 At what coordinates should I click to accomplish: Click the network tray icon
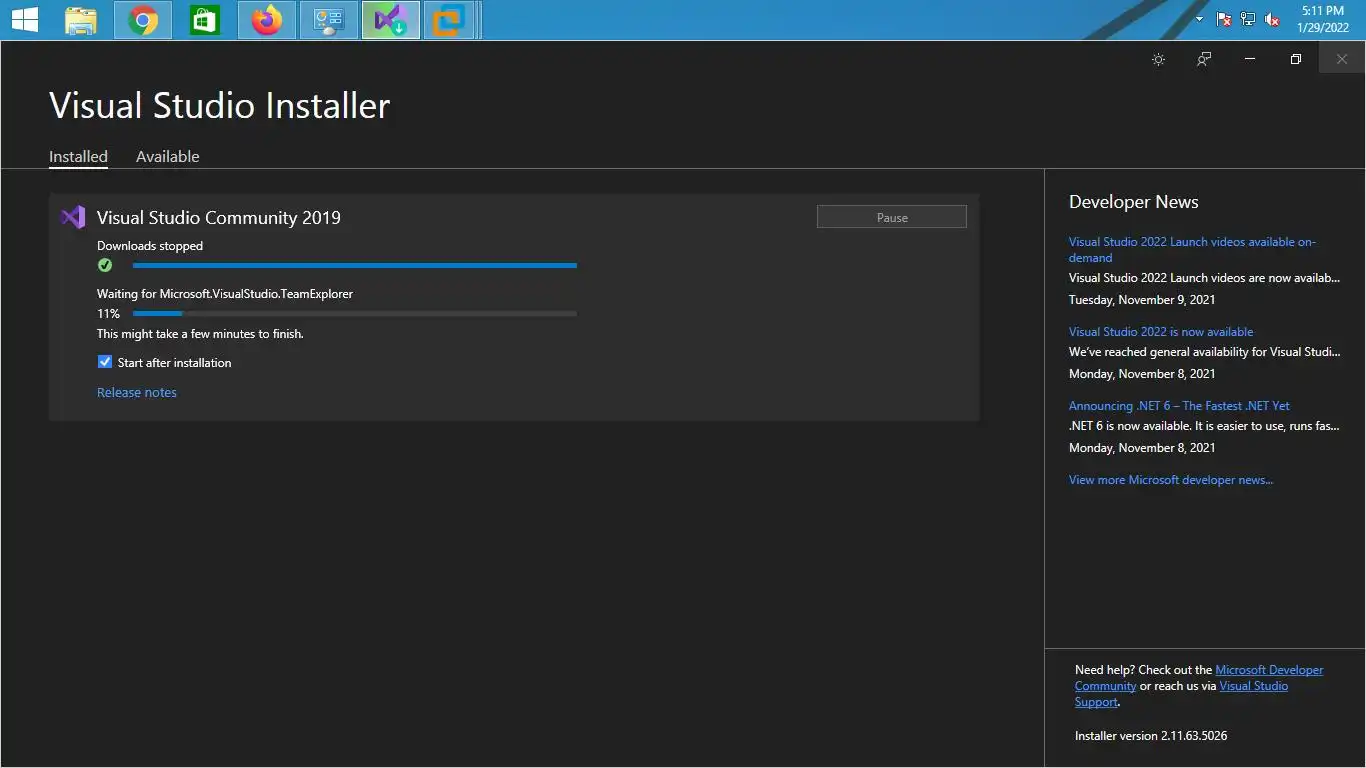pyautogui.click(x=1248, y=19)
